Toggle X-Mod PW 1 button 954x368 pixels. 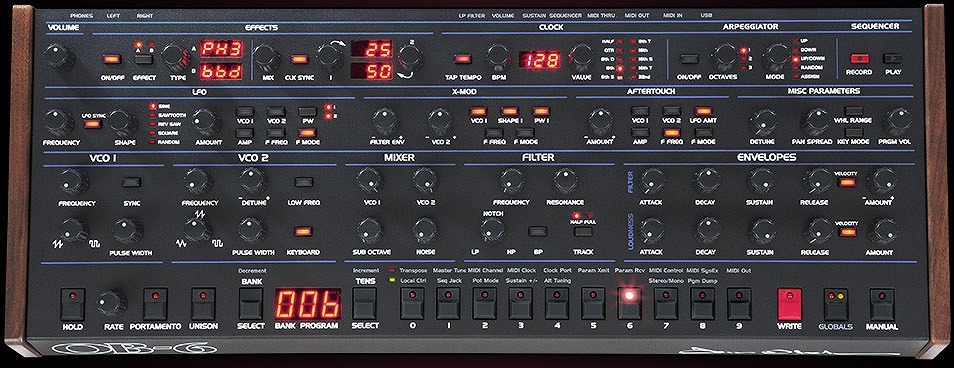541,111
